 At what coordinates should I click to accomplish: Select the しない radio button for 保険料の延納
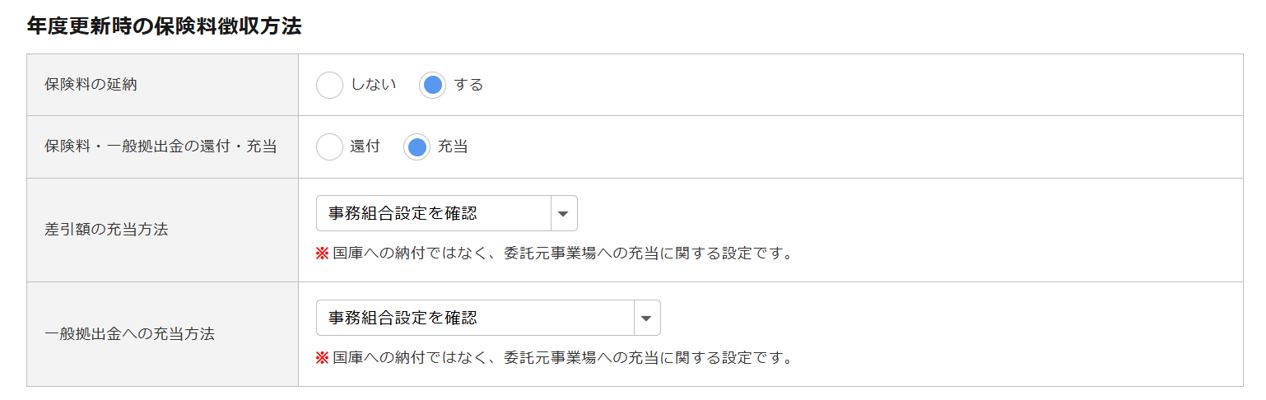pyautogui.click(x=329, y=85)
